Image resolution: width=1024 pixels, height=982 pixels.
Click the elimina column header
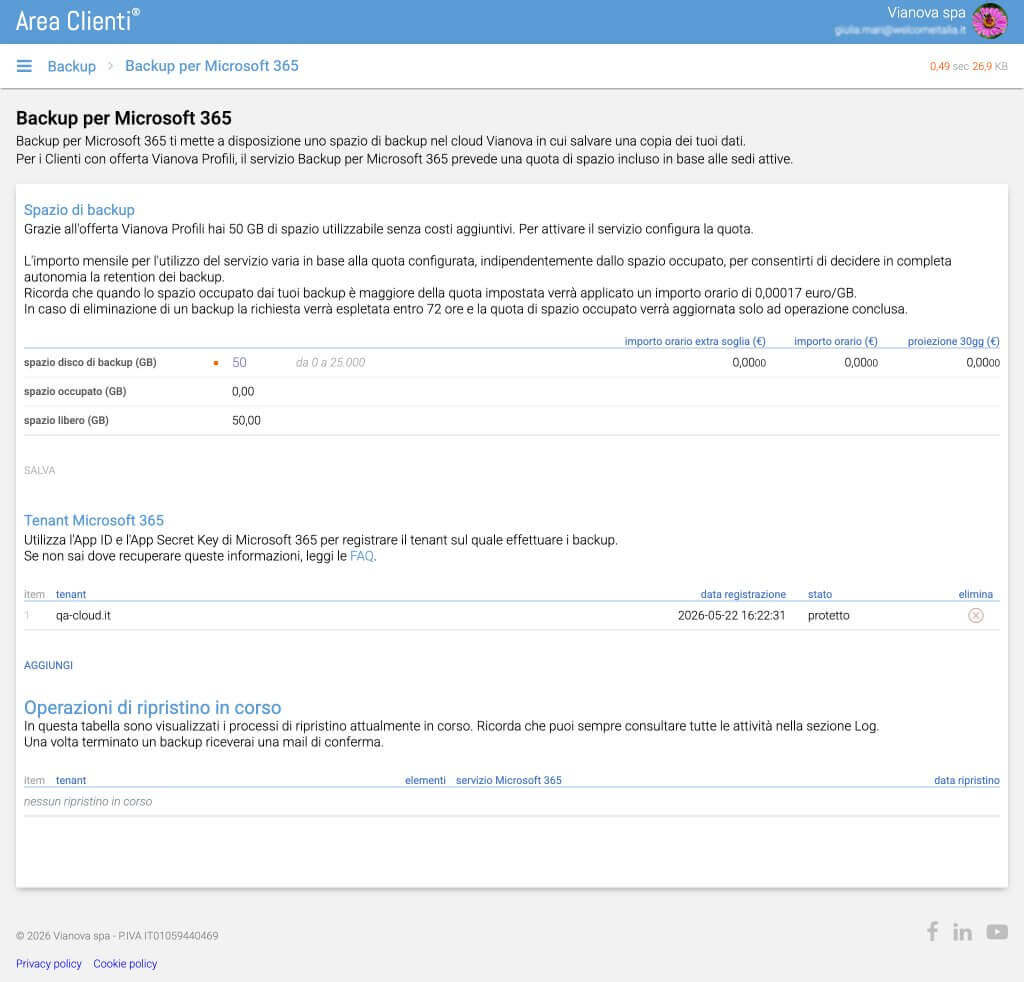click(x=975, y=594)
